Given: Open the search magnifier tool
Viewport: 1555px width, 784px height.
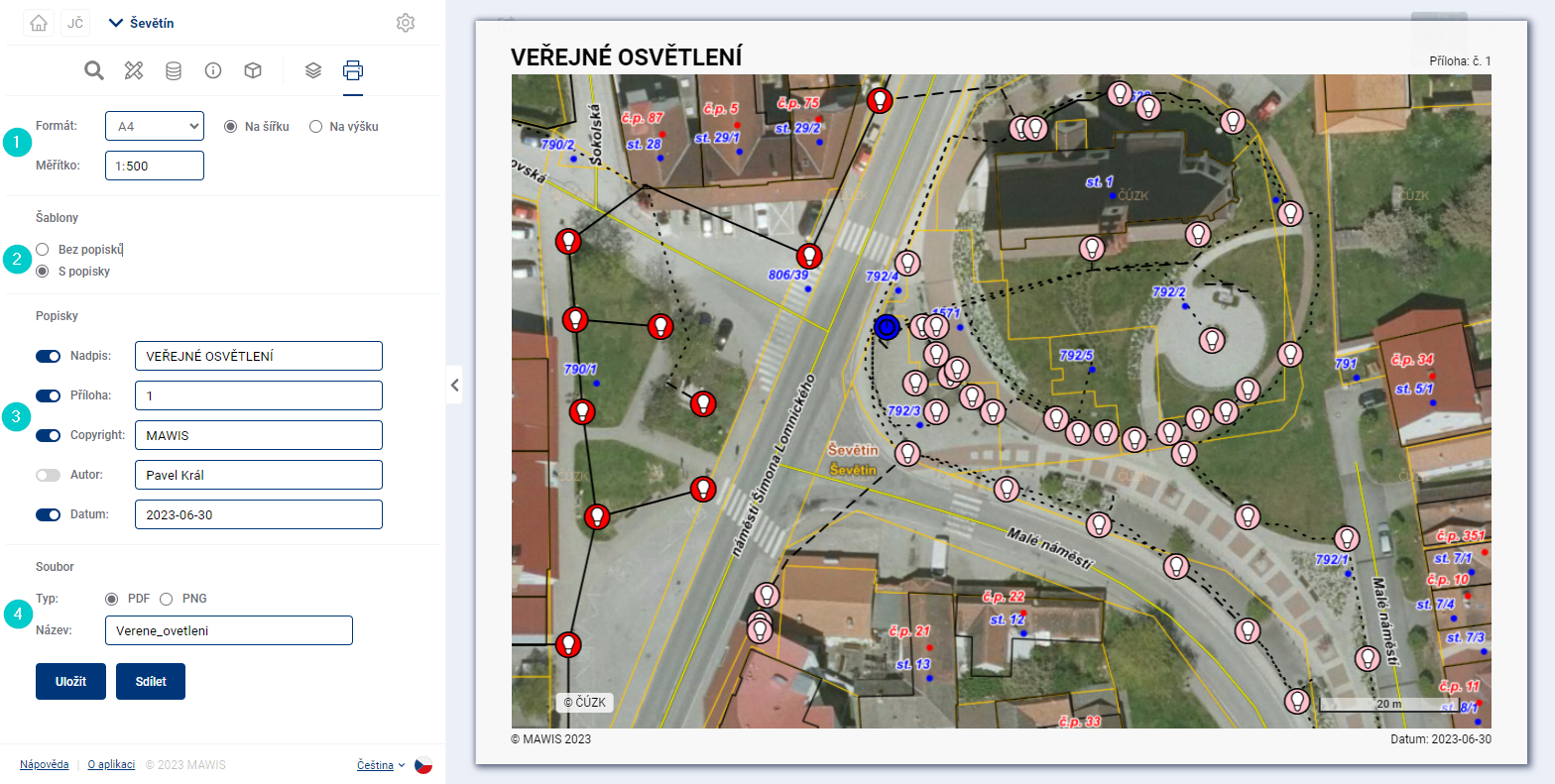Looking at the screenshot, I should 94,70.
